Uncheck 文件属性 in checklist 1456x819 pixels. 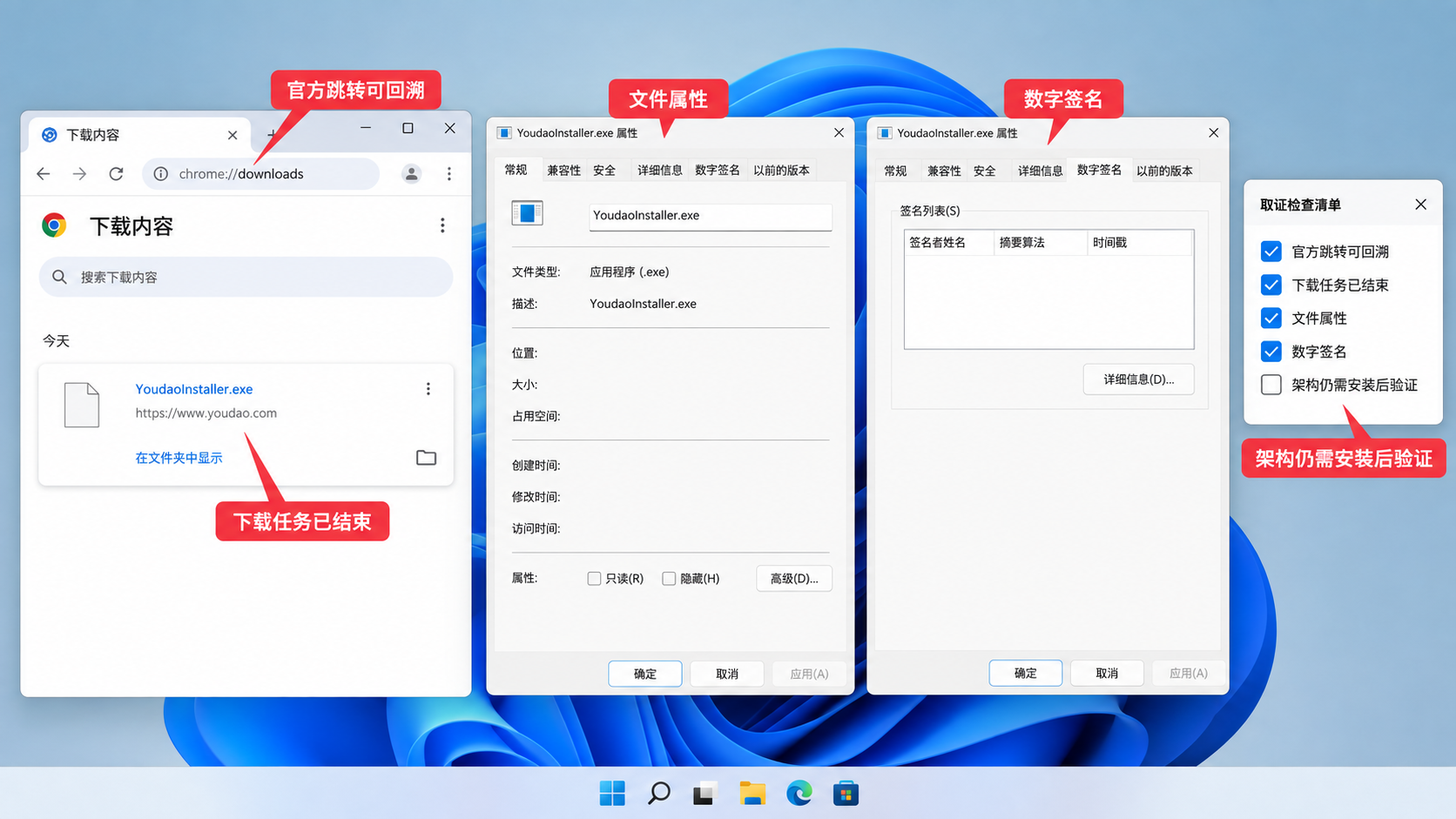click(1271, 318)
